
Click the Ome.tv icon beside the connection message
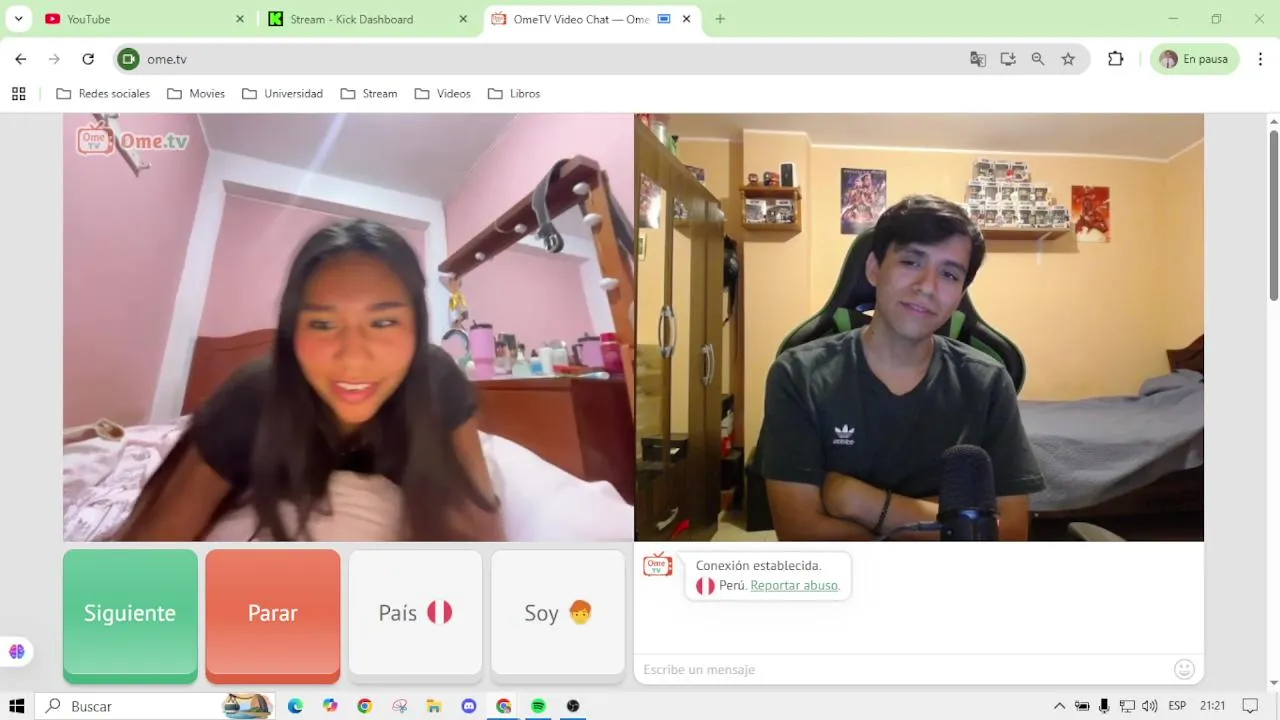657,566
